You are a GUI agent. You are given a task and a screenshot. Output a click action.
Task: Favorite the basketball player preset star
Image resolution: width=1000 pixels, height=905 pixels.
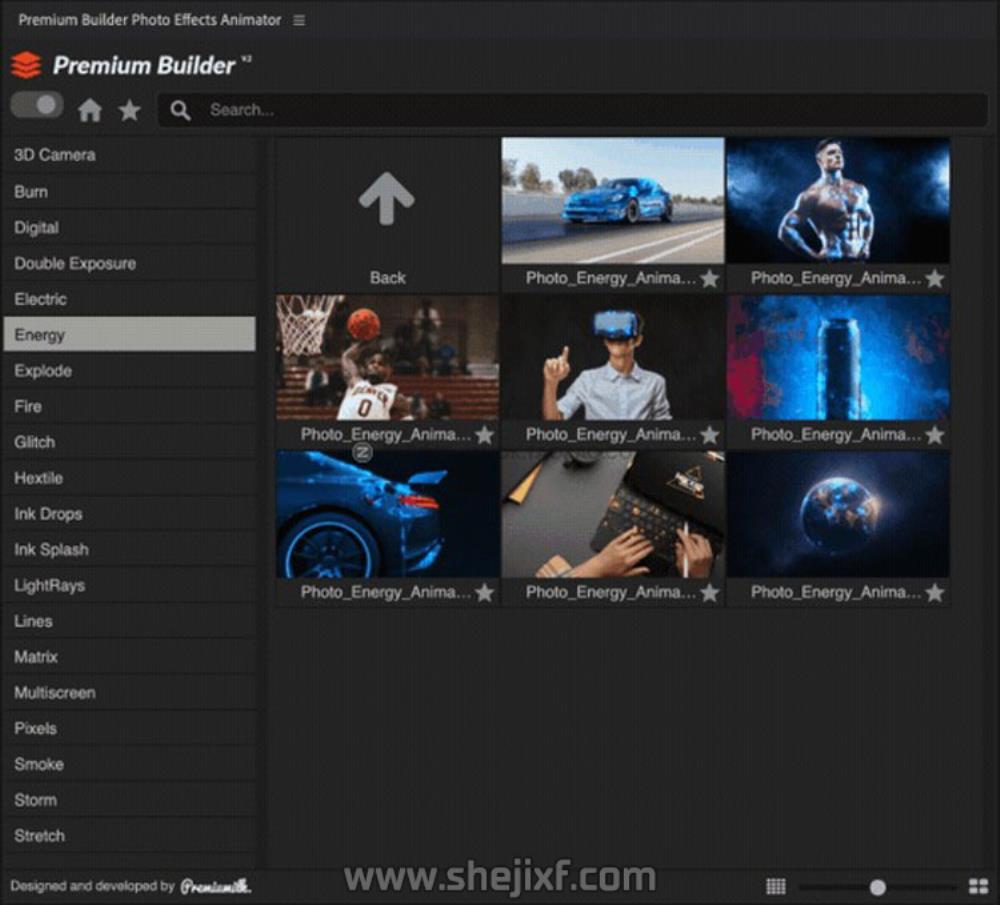tap(485, 435)
